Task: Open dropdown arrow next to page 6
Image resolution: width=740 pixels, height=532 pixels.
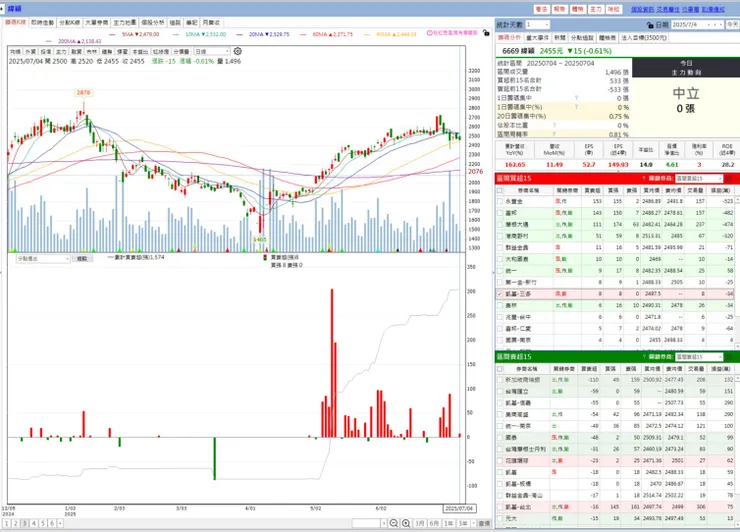Action: [60, 523]
